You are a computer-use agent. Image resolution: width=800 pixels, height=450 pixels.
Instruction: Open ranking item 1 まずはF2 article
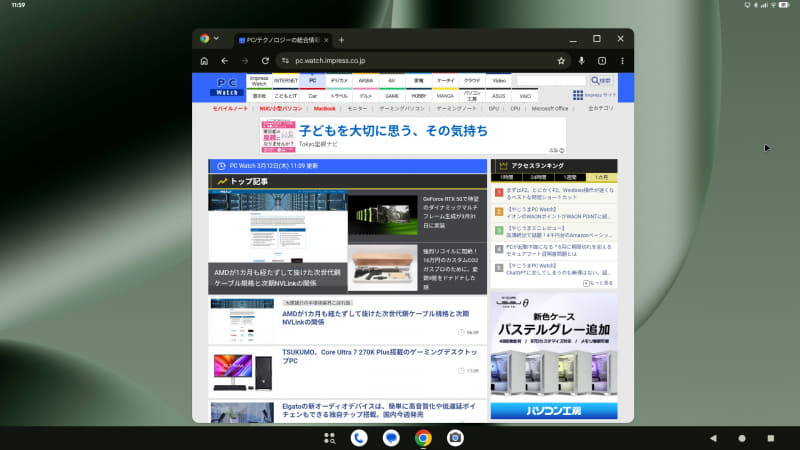(x=560, y=193)
